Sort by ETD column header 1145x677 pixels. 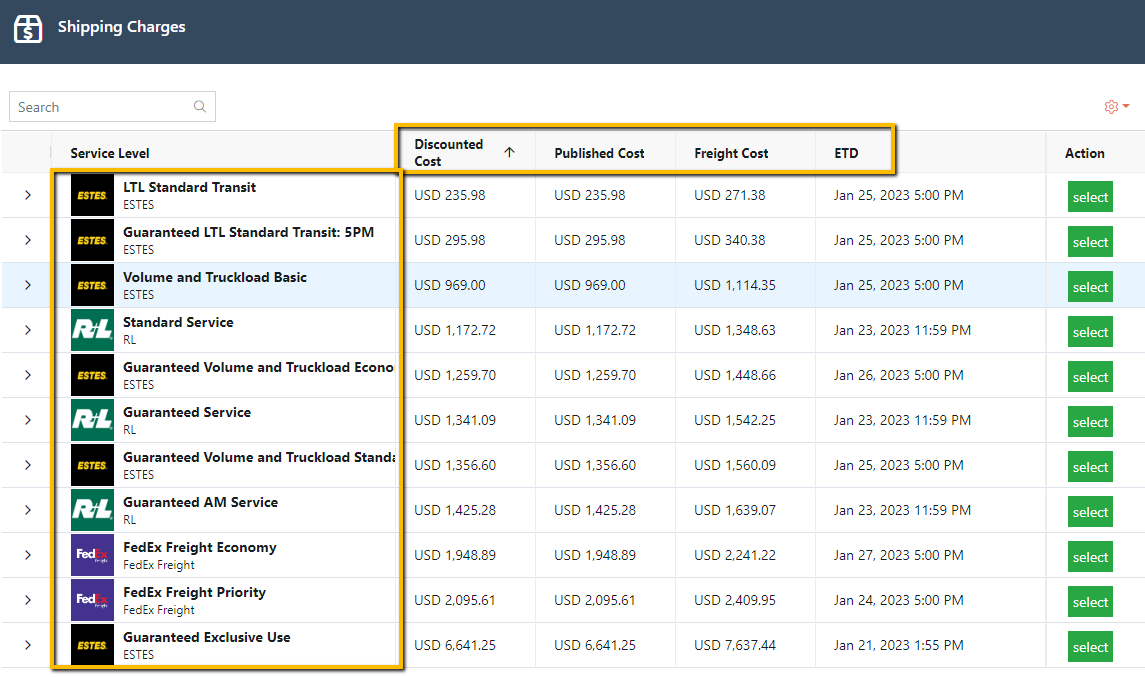click(x=846, y=153)
